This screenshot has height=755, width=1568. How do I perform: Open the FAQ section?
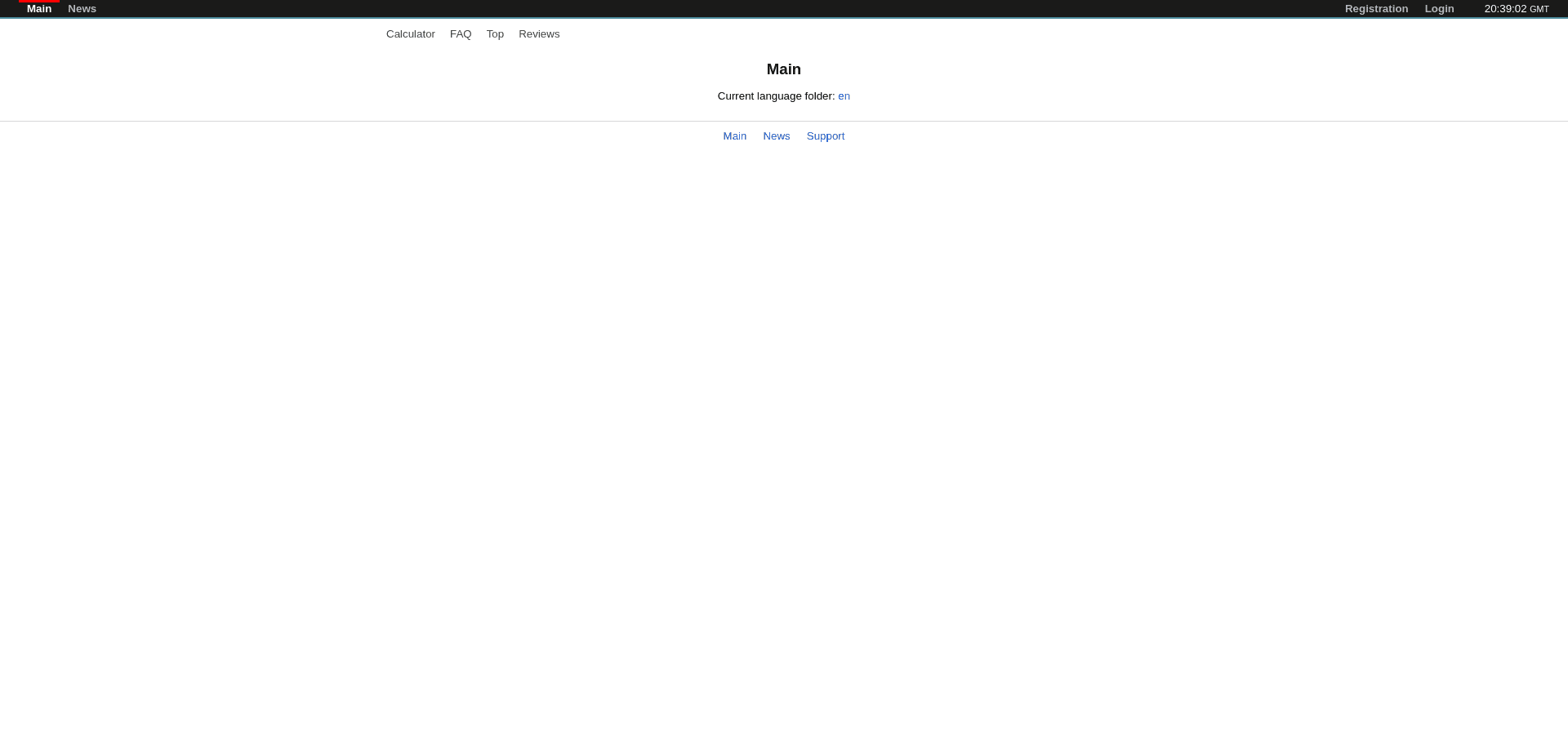pyautogui.click(x=461, y=34)
